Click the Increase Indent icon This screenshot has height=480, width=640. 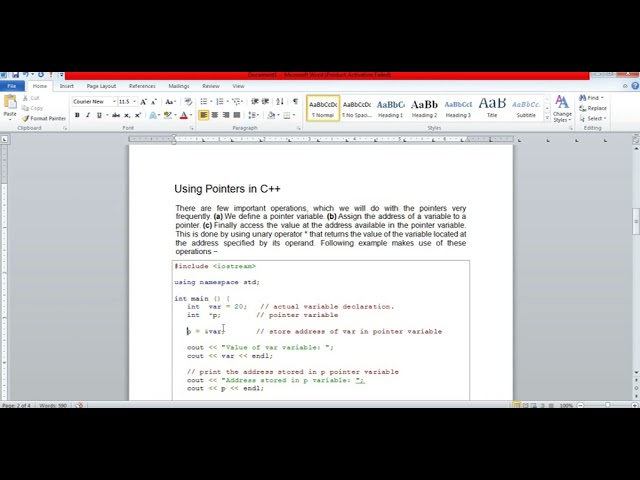click(x=265, y=101)
